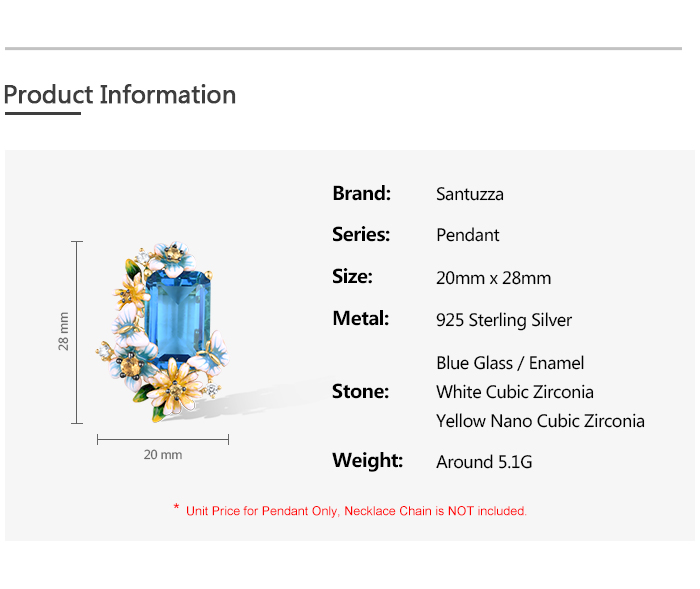Select the Santuzza brand name
Image resolution: width=700 pixels, height=589 pixels.
pos(470,194)
